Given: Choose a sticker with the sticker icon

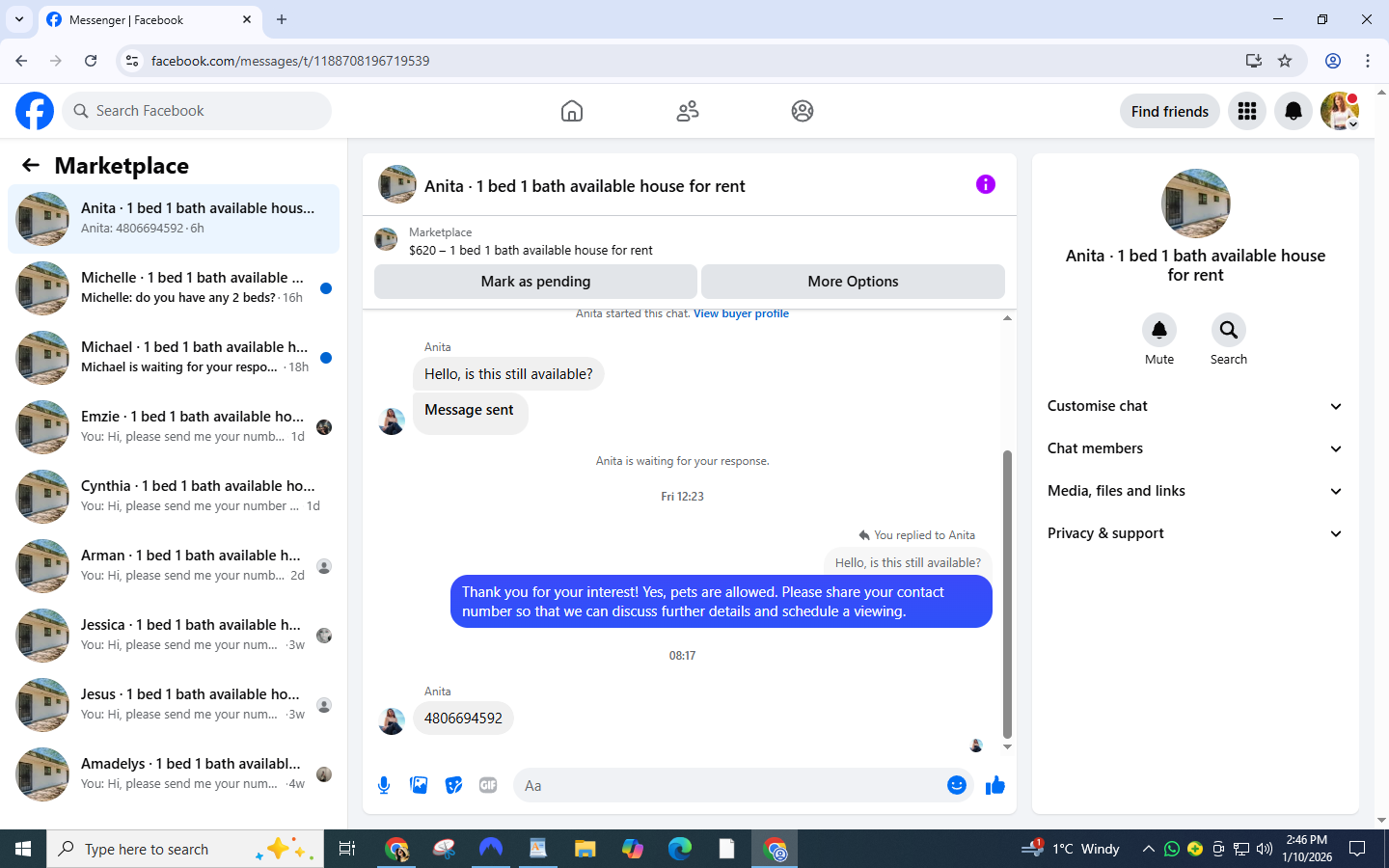Looking at the screenshot, I should click(x=453, y=785).
